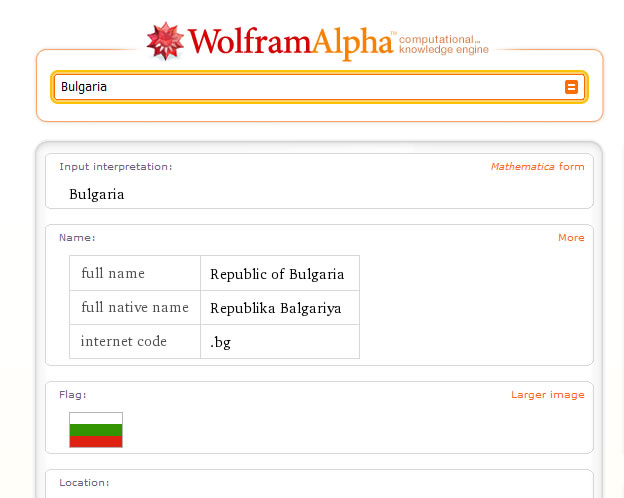Click the 'Name:' section heading
The height and width of the screenshot is (498, 624).
[x=77, y=238]
